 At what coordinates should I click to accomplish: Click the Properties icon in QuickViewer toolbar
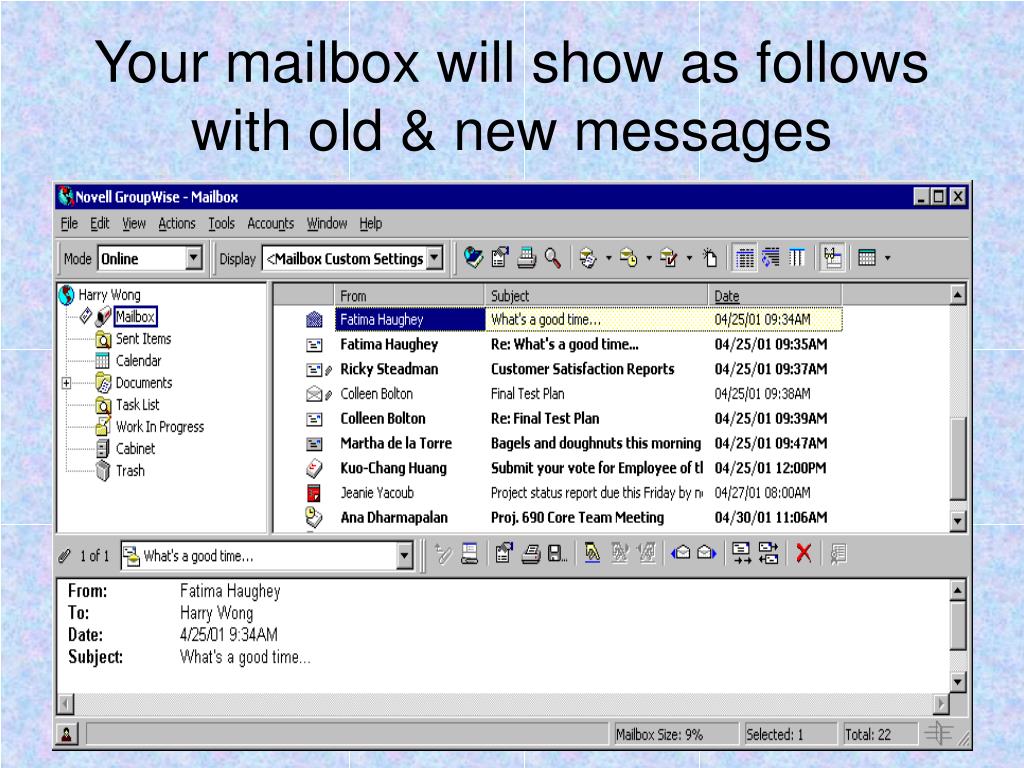tap(504, 554)
